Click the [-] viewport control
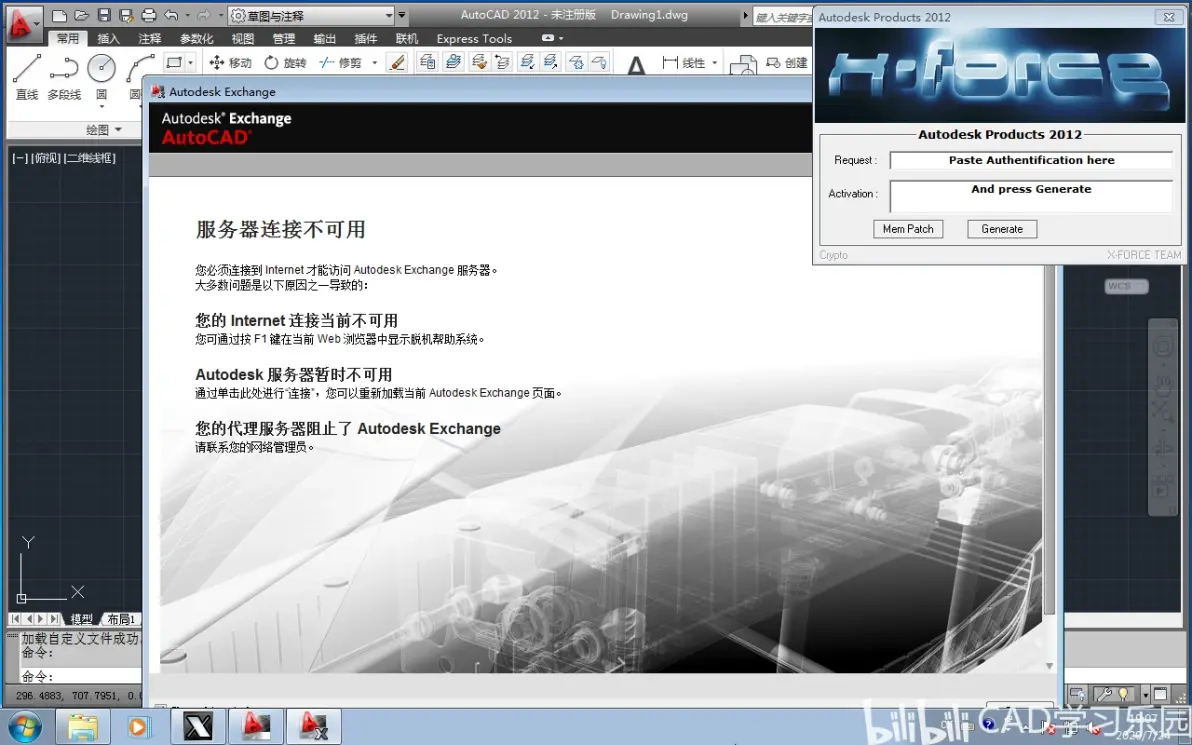 click(20, 158)
